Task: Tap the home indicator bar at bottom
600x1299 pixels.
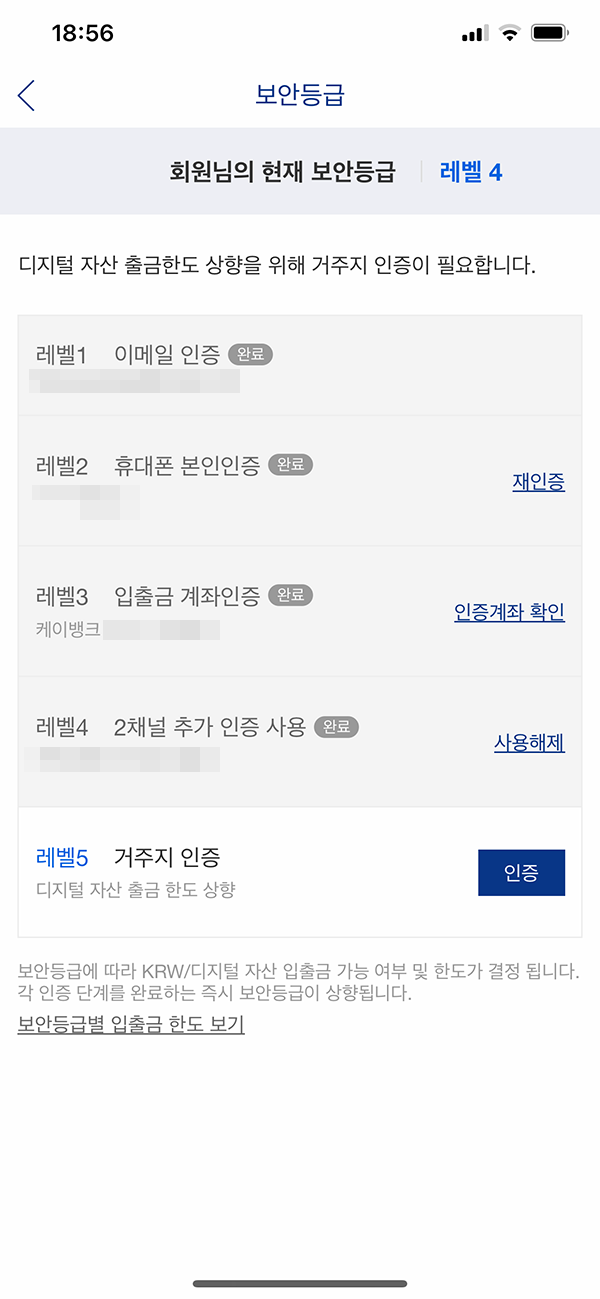Action: [x=300, y=1282]
